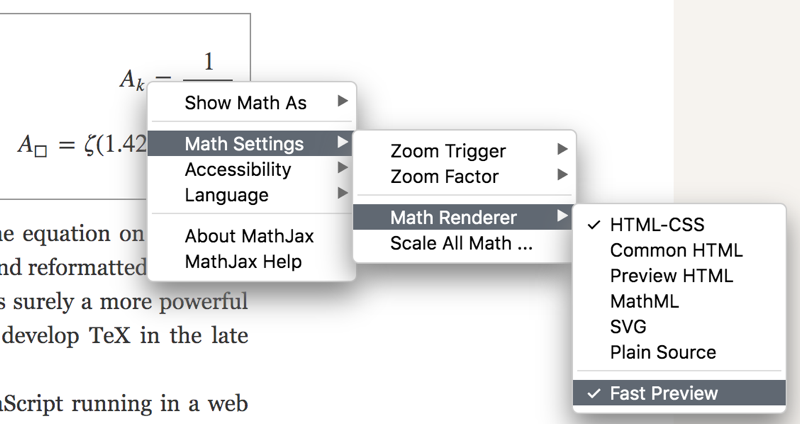The image size is (800, 424).
Task: Click the Math Settings menu item
Action: 244,144
